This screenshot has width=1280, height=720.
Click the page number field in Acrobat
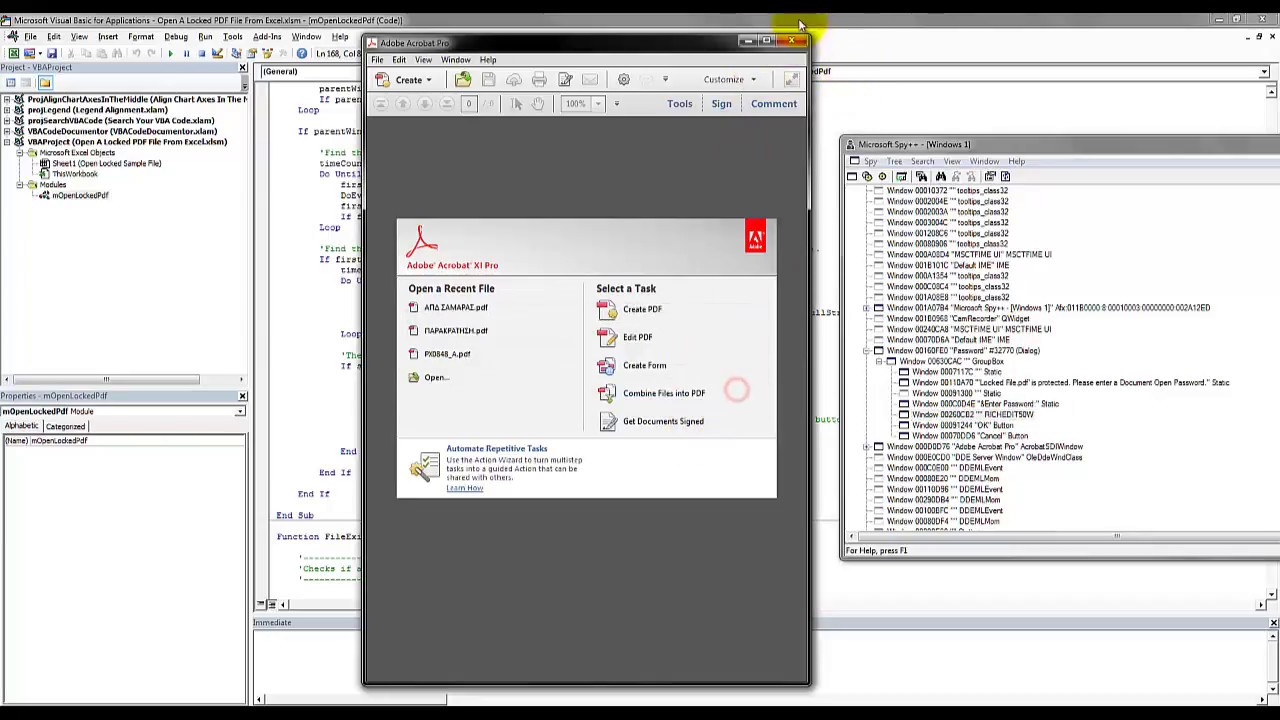pos(469,104)
